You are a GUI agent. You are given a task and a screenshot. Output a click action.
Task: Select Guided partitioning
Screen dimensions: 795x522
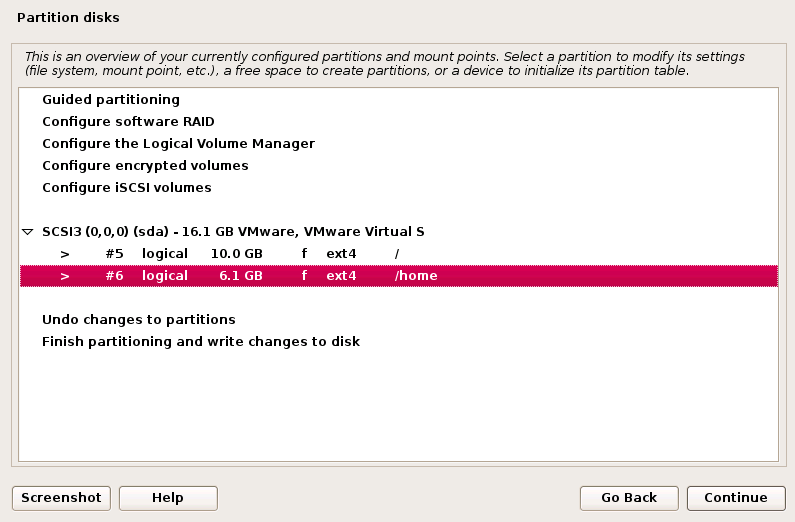tap(111, 100)
